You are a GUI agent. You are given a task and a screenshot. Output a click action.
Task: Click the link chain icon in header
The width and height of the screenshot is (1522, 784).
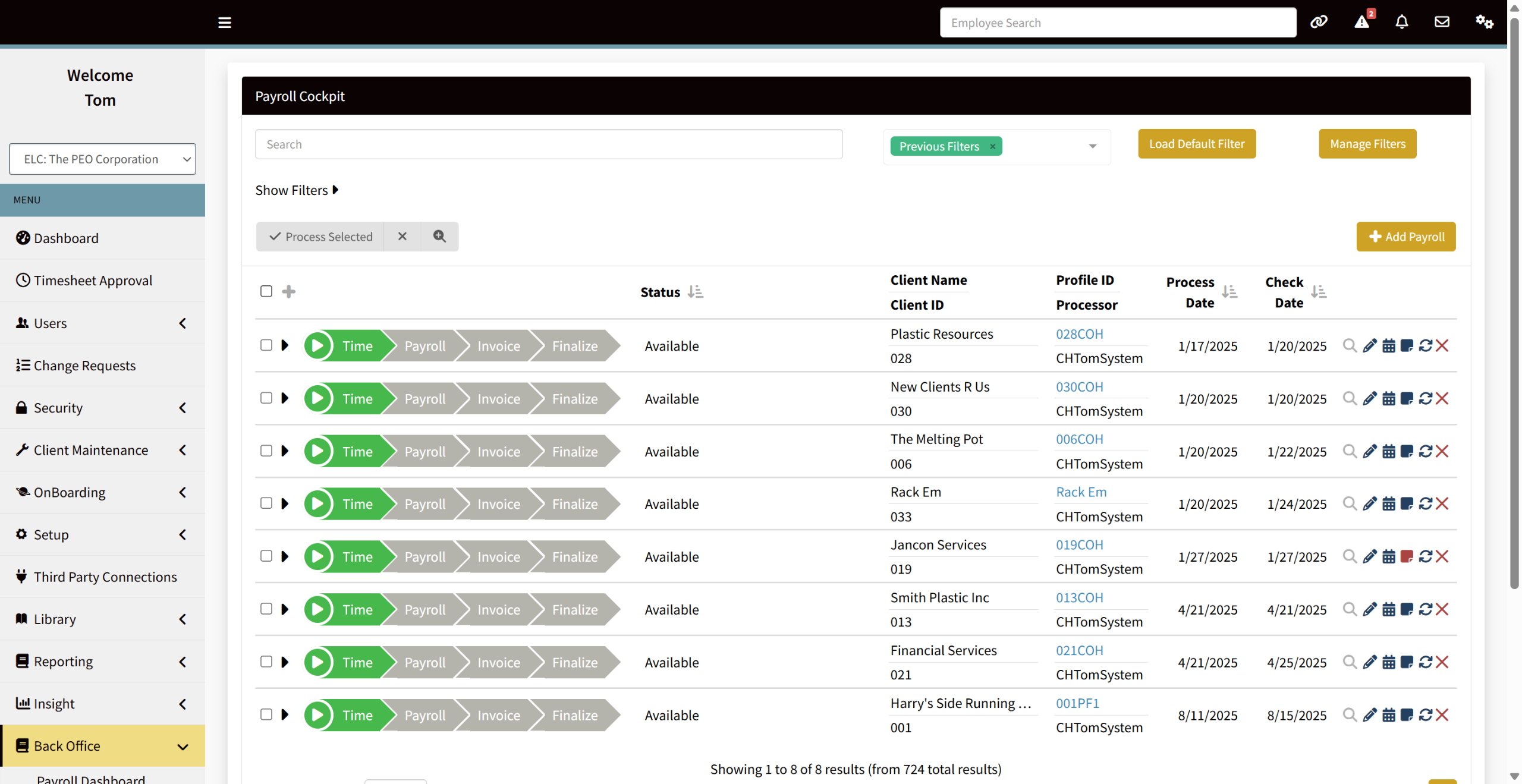(1319, 22)
